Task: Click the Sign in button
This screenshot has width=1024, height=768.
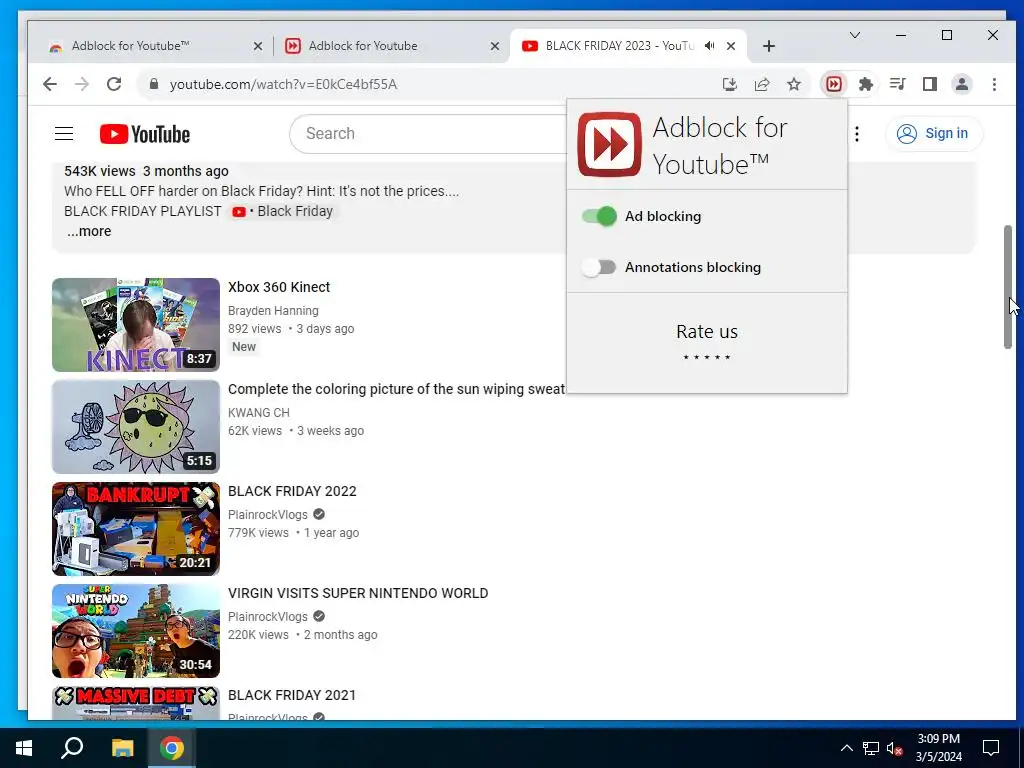Action: pyautogui.click(x=933, y=133)
